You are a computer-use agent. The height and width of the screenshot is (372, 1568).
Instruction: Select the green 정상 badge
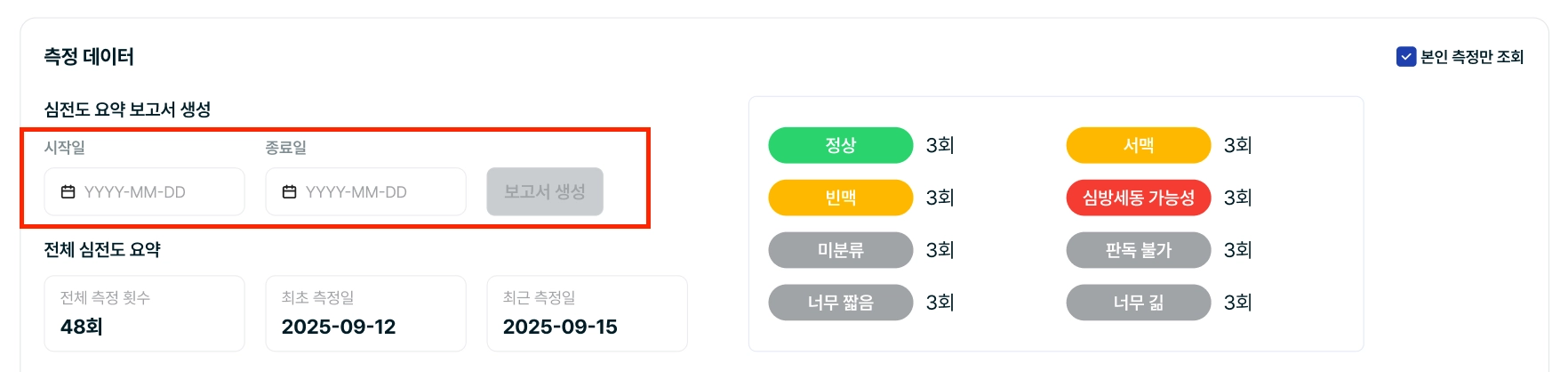pyautogui.click(x=840, y=145)
